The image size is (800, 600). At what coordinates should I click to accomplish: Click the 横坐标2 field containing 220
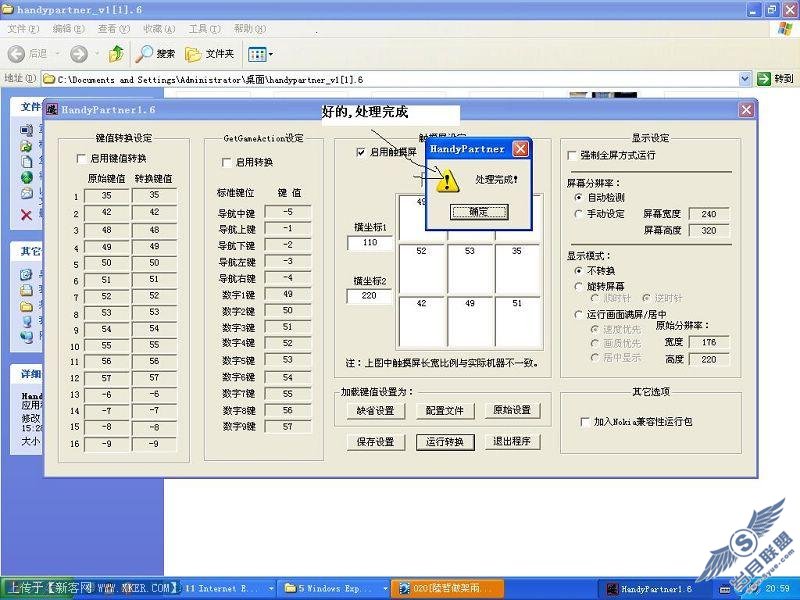click(x=369, y=296)
